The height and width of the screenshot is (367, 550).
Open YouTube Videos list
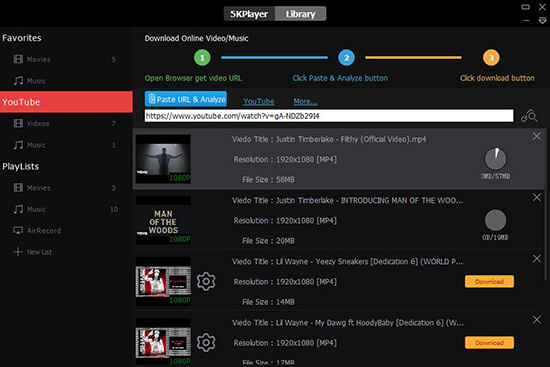coord(66,124)
